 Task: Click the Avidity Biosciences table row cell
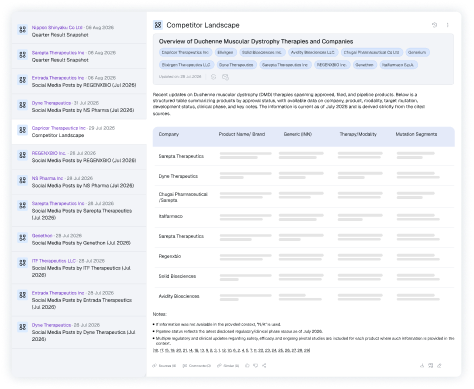click(x=179, y=296)
